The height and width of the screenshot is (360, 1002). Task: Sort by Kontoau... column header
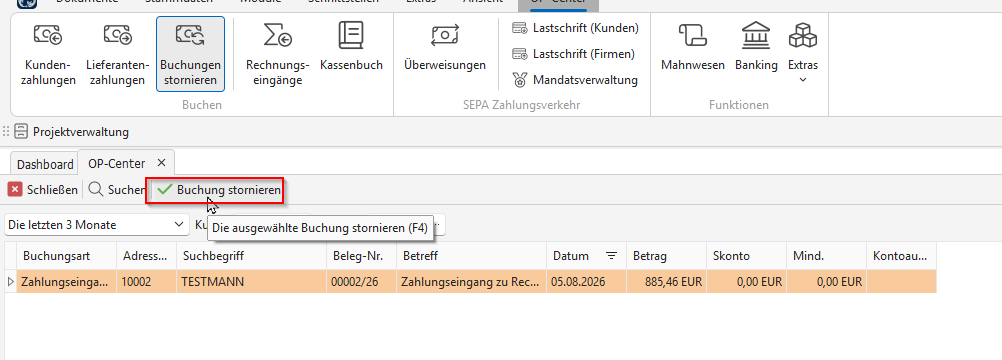[x=902, y=256]
